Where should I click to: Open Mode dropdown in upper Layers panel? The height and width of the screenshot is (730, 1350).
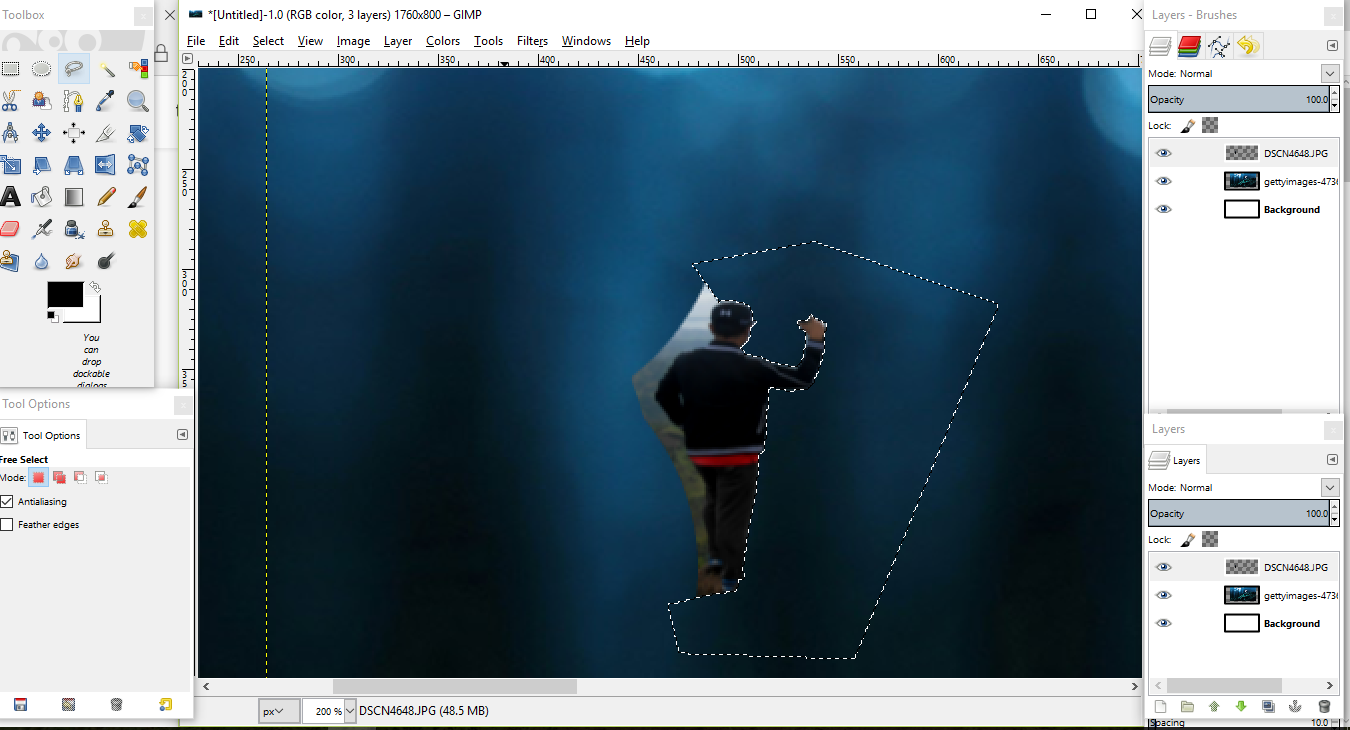(x=1329, y=73)
